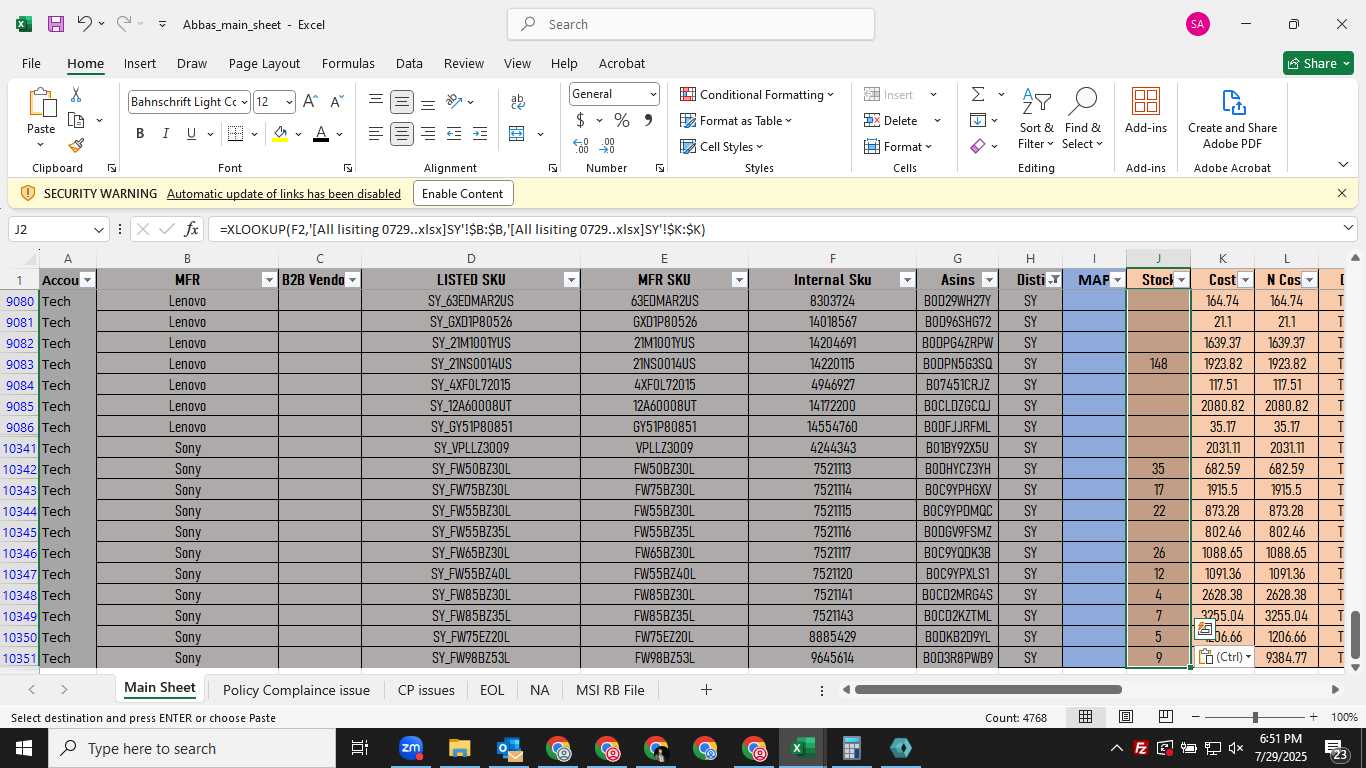The height and width of the screenshot is (768, 1366).
Task: Toggle bold formatting
Action: pos(140,134)
